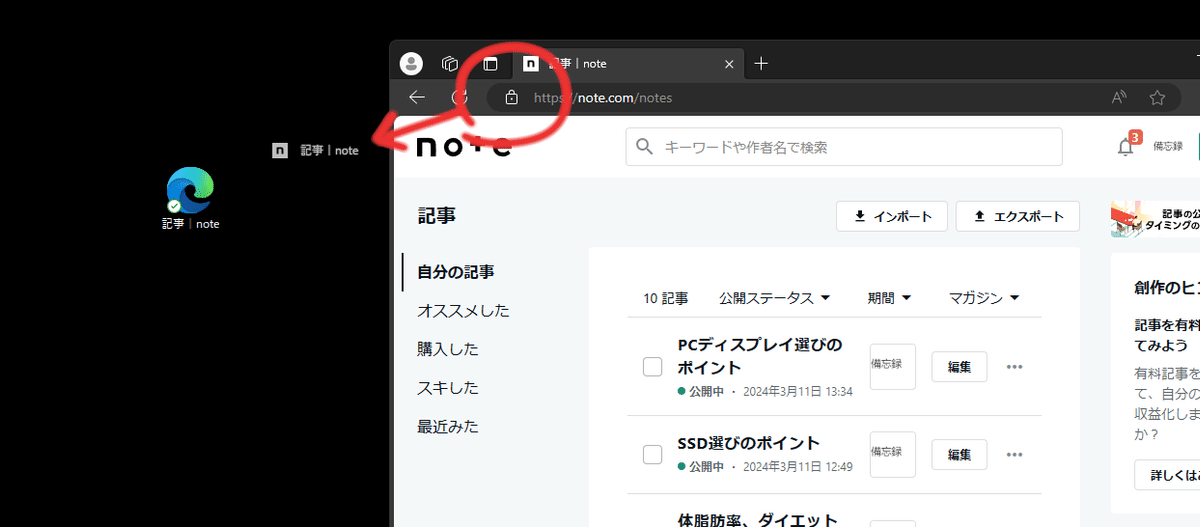
Task: Open the 備忘録 account in the header
Action: [x=1168, y=146]
